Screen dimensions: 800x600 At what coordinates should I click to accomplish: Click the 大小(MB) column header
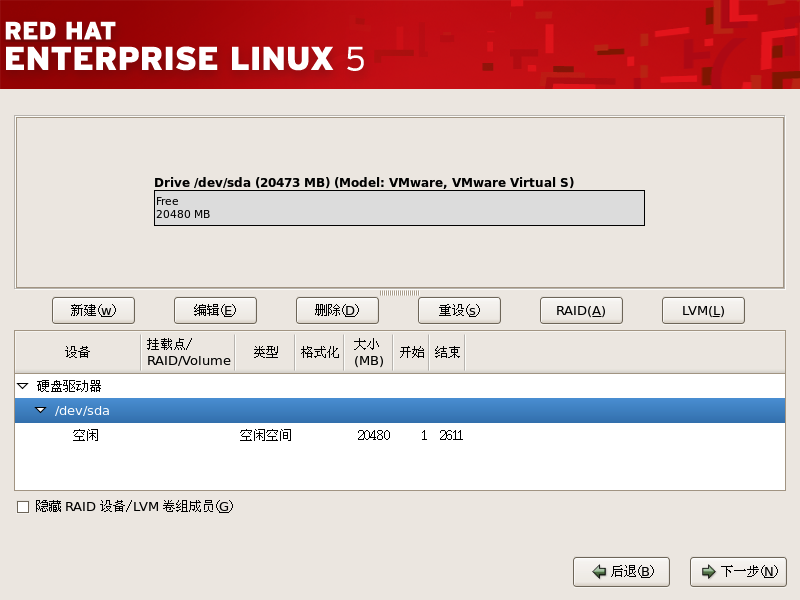368,353
